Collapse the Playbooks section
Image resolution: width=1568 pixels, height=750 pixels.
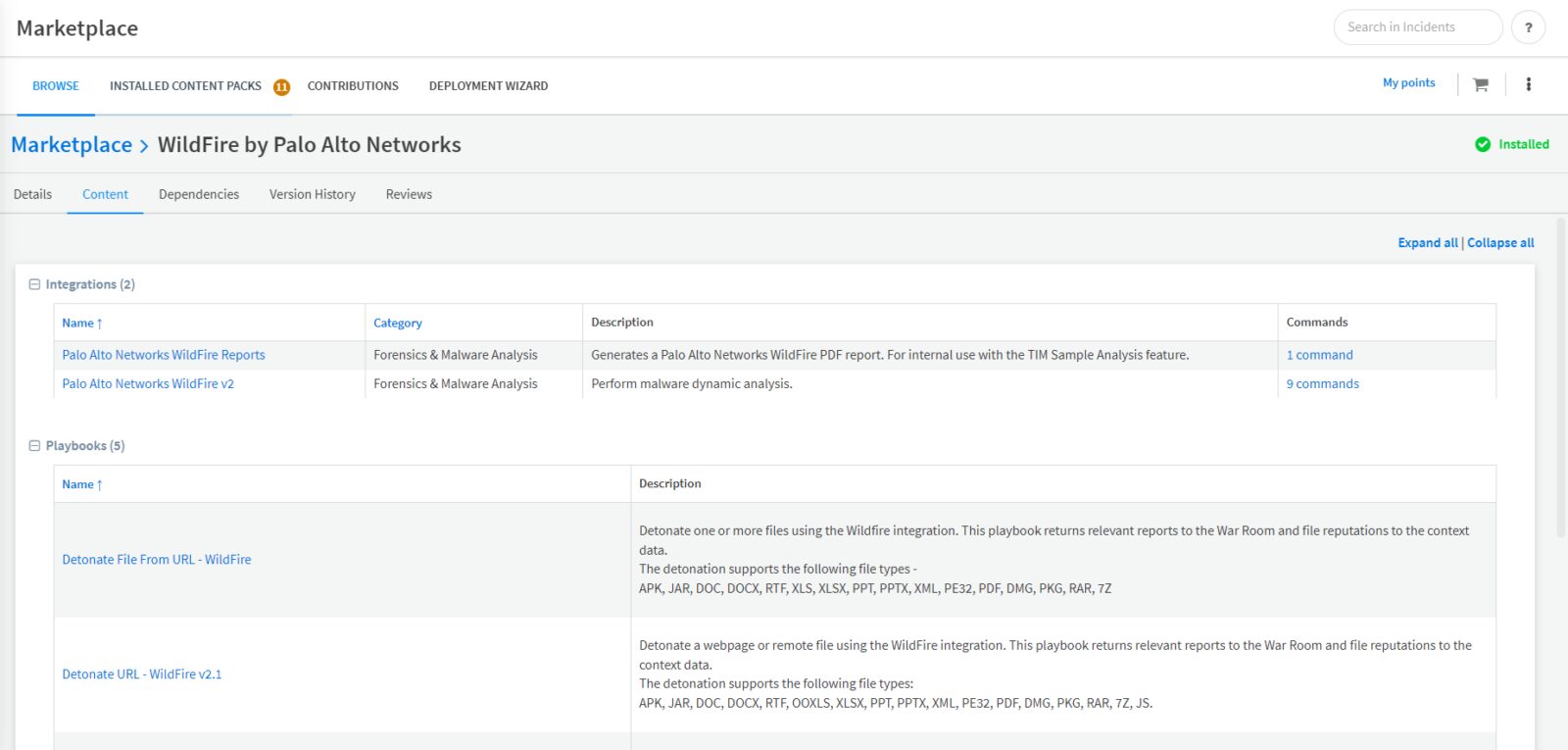pos(34,445)
